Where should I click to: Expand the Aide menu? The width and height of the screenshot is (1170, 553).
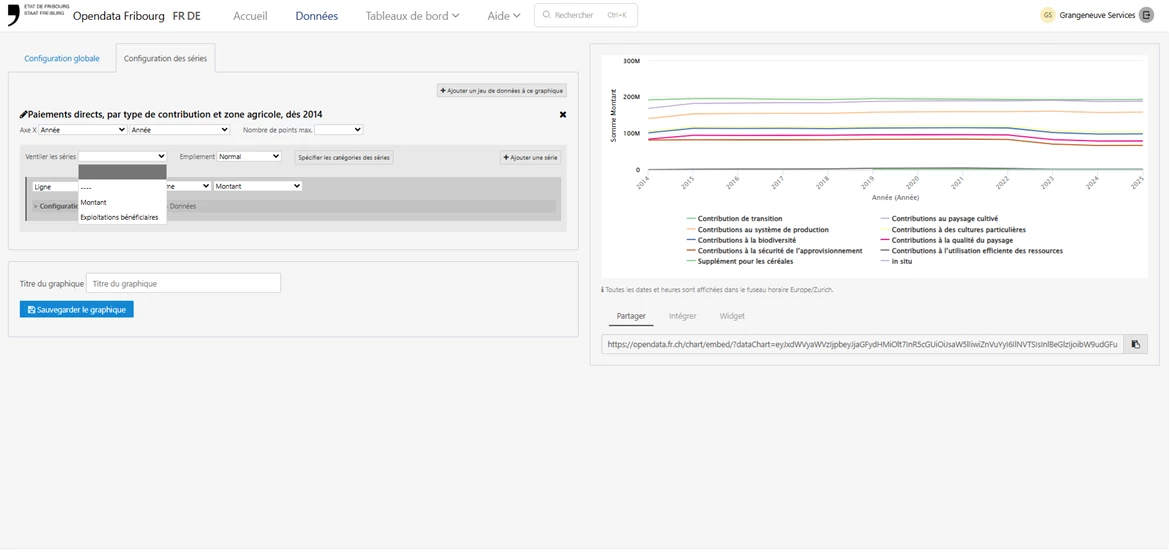[x=504, y=16]
